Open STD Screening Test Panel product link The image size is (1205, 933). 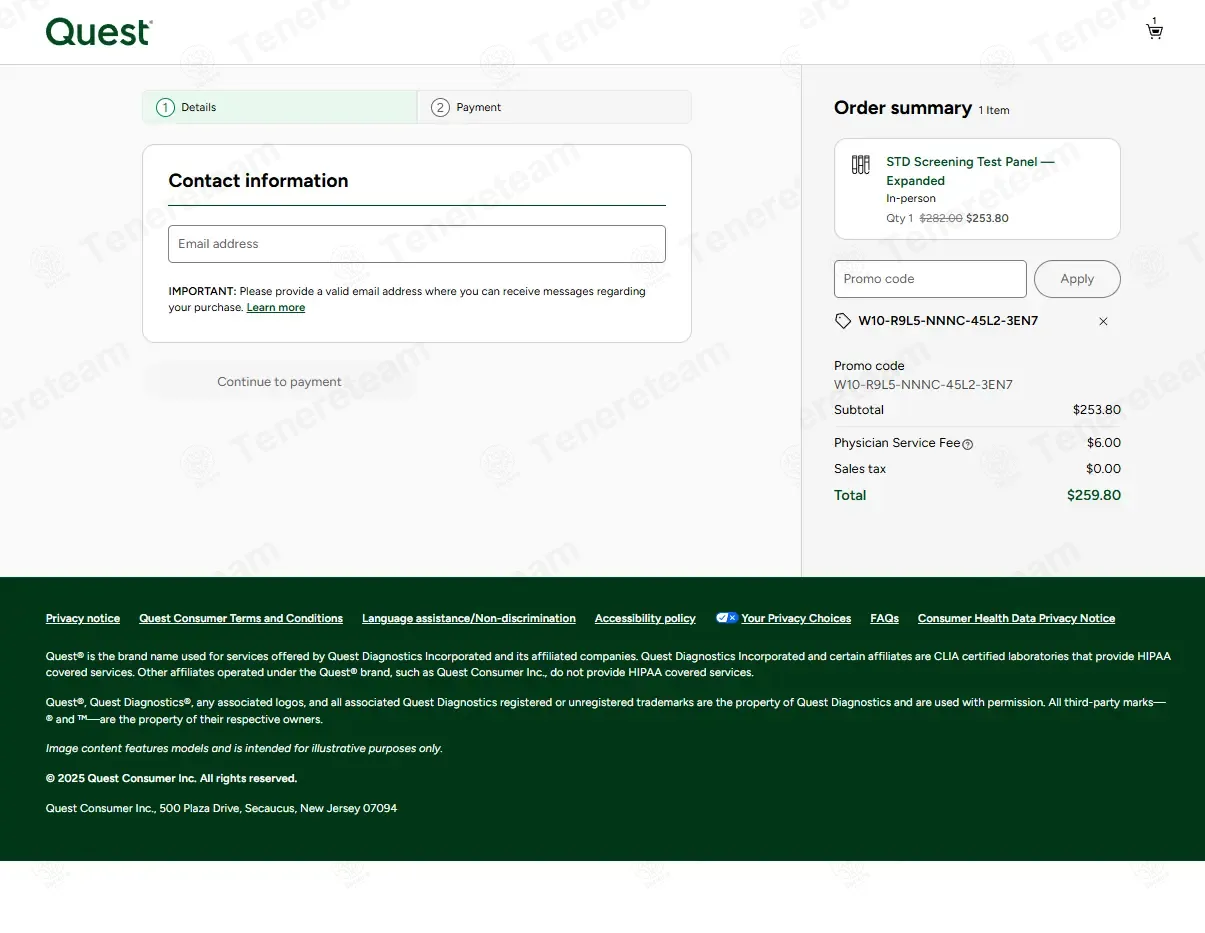click(x=969, y=171)
